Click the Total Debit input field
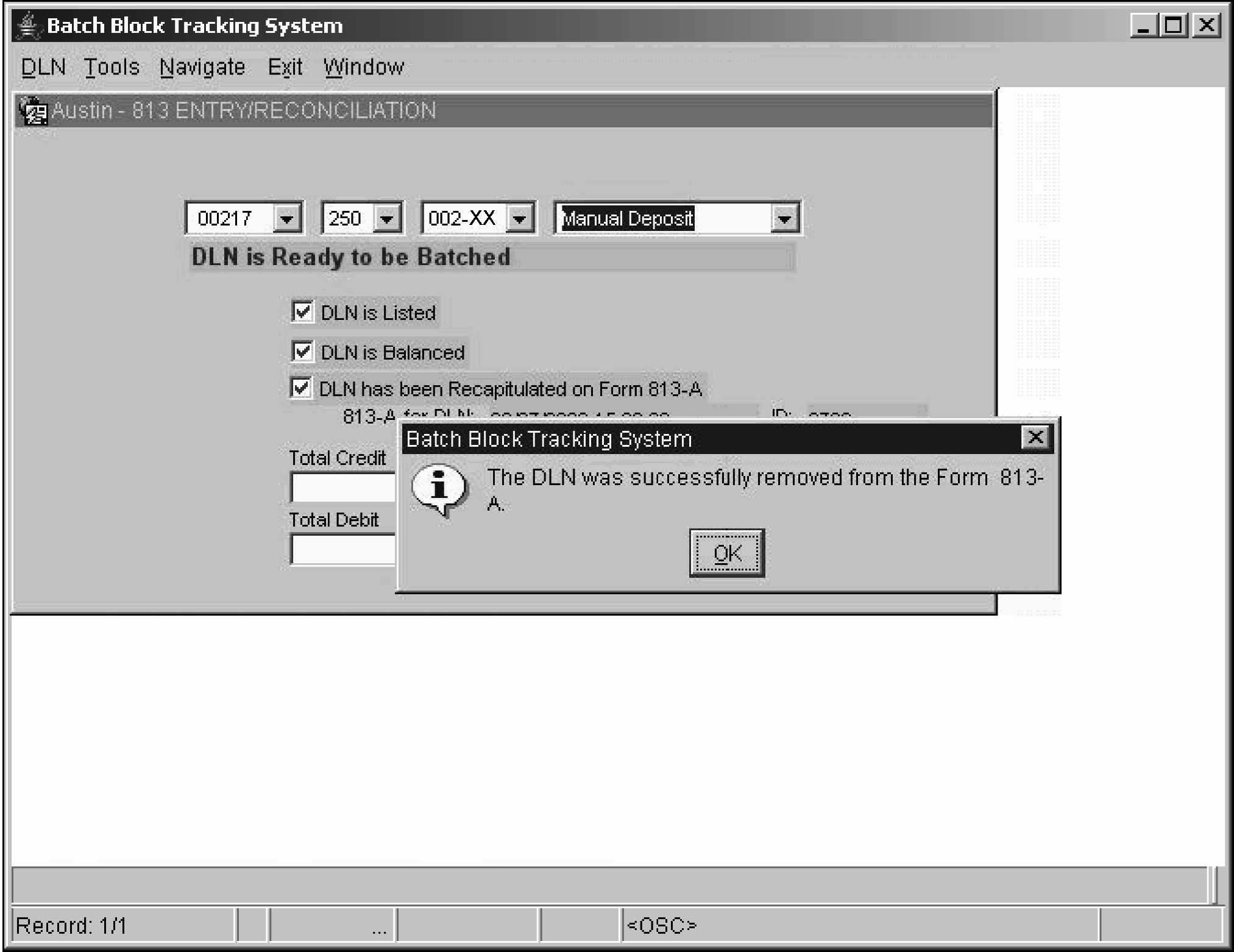 [343, 550]
